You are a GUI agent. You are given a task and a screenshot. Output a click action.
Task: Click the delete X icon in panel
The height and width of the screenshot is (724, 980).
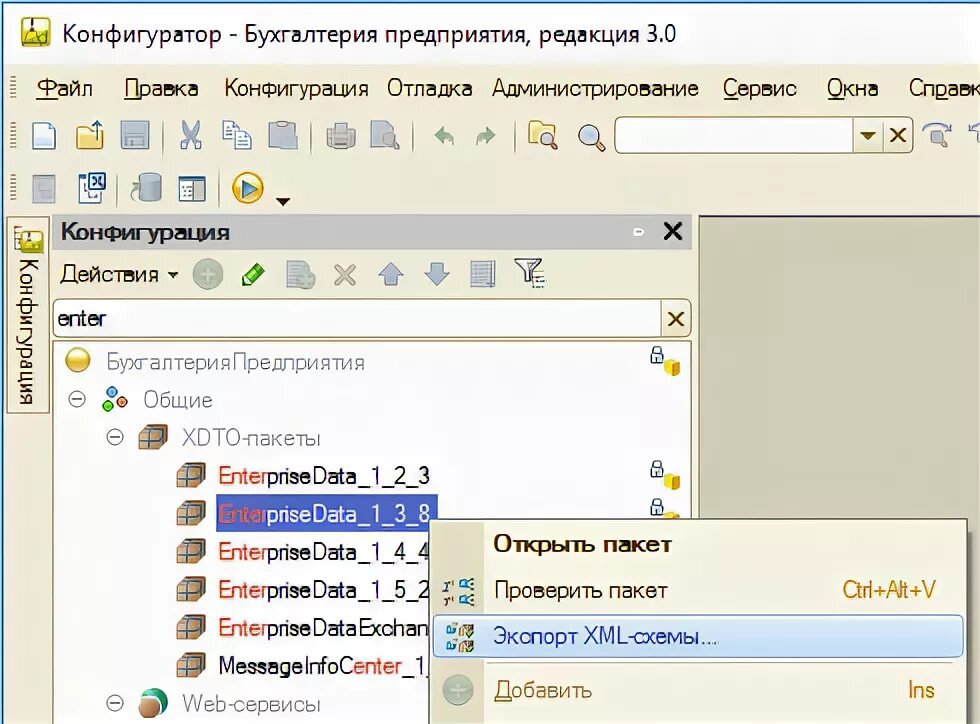click(x=345, y=274)
